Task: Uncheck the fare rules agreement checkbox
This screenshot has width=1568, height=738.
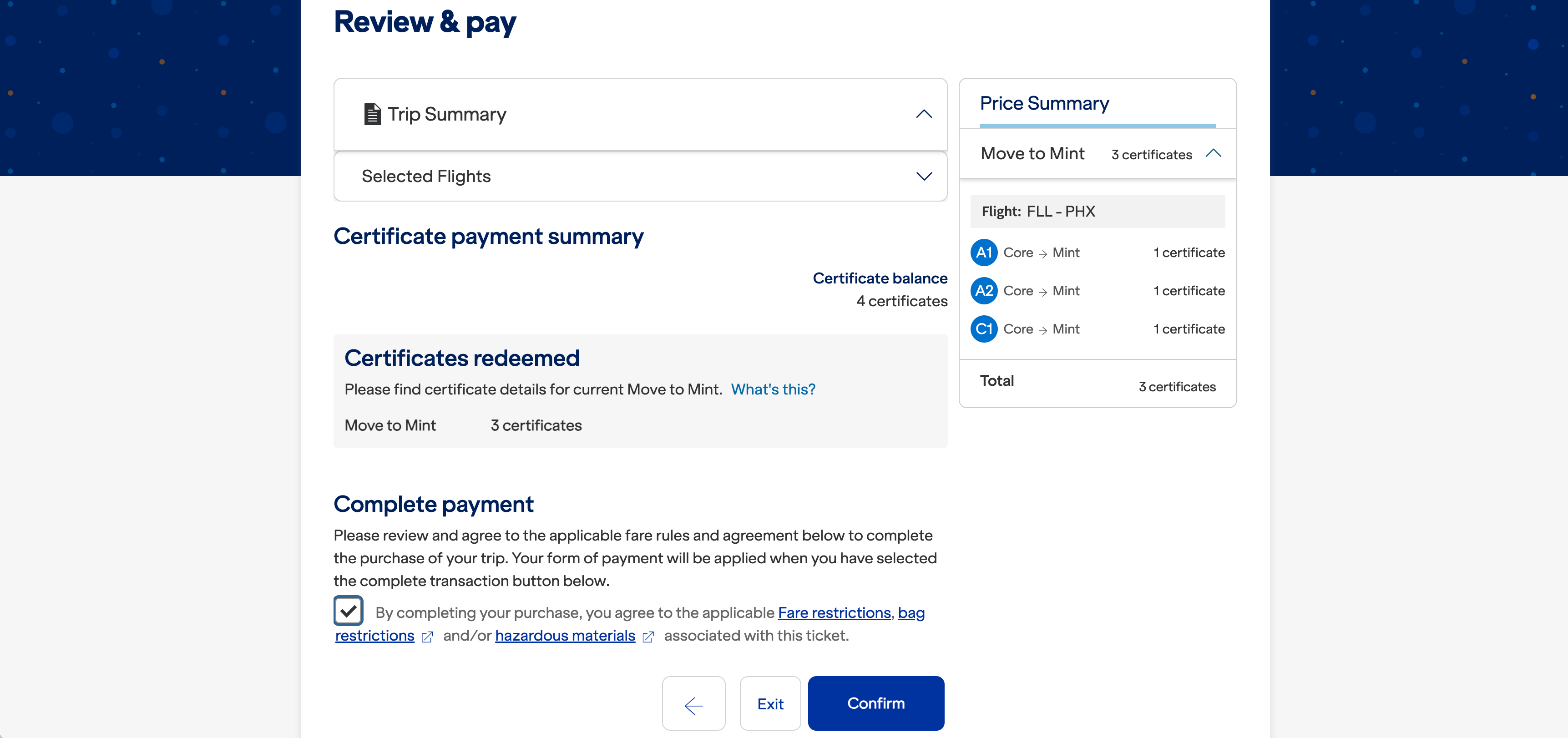Action: (348, 611)
